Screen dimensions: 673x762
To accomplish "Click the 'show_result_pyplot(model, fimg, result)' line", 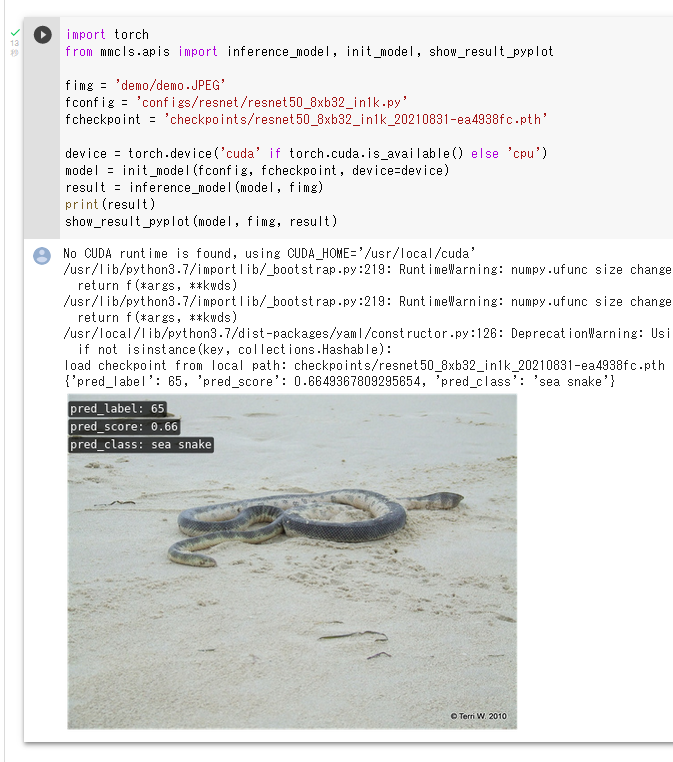I will click(x=201, y=222).
